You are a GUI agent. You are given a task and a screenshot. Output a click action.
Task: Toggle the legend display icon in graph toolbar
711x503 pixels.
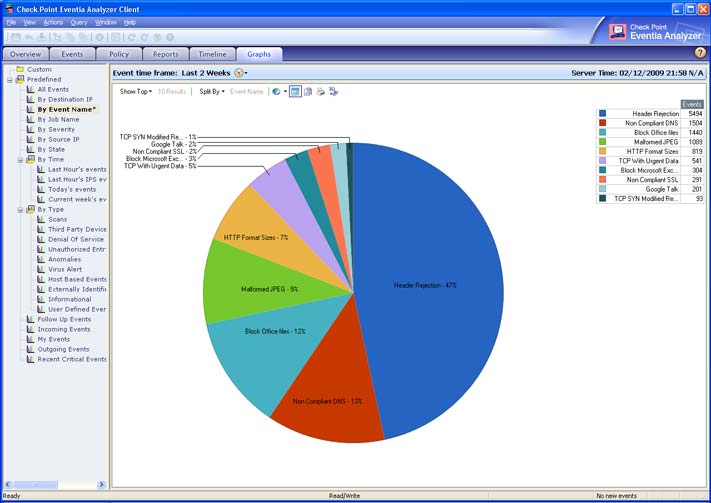click(295, 91)
